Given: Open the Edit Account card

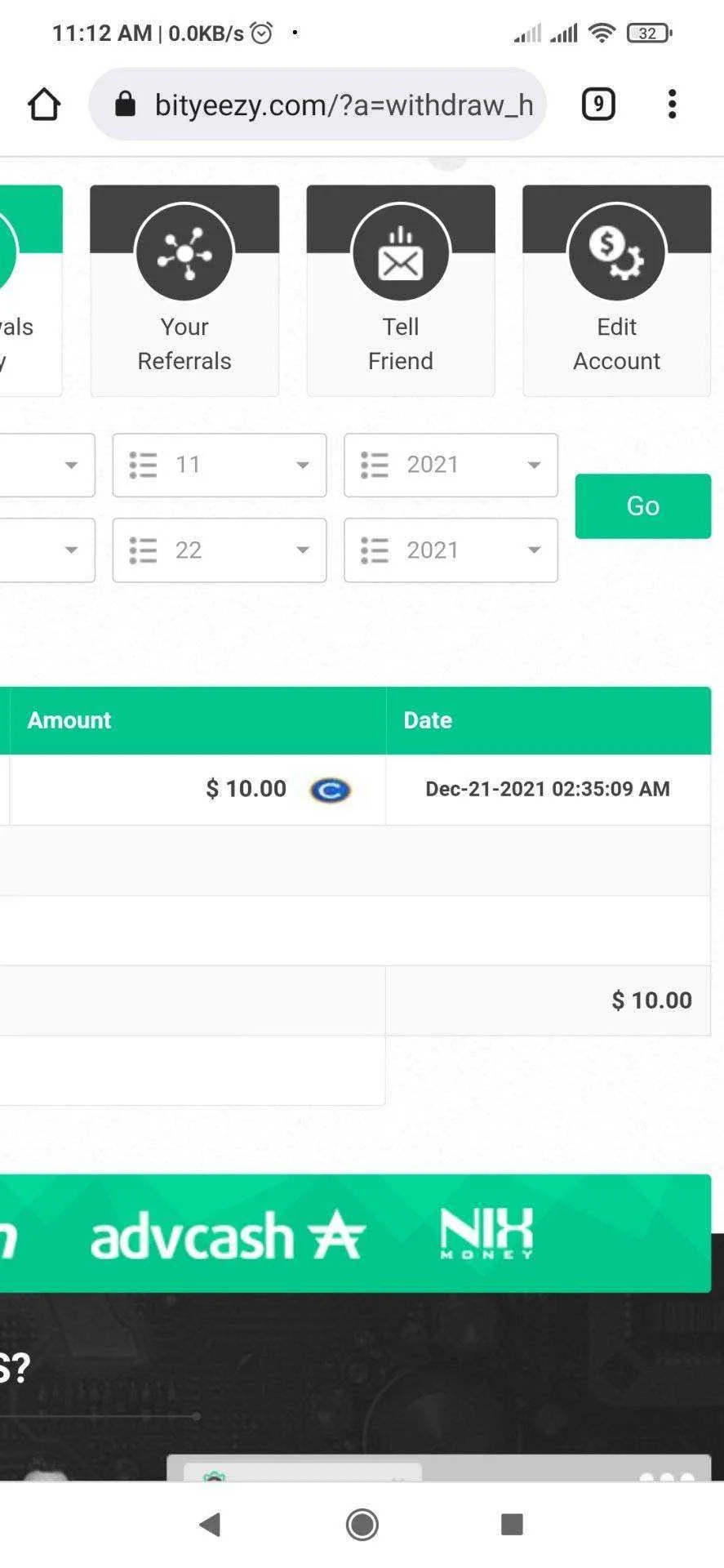Looking at the screenshot, I should (x=617, y=291).
